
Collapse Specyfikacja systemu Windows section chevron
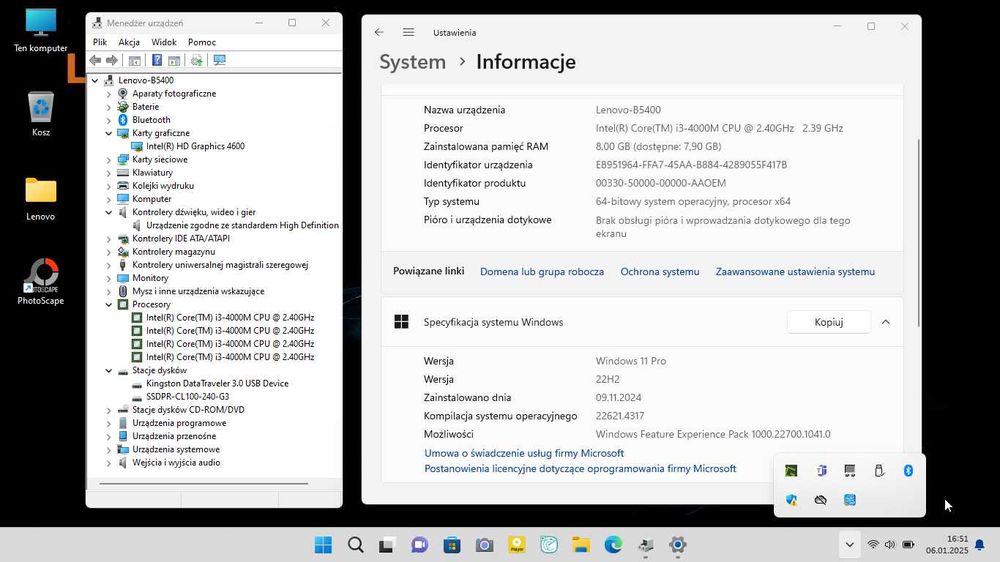tap(886, 322)
